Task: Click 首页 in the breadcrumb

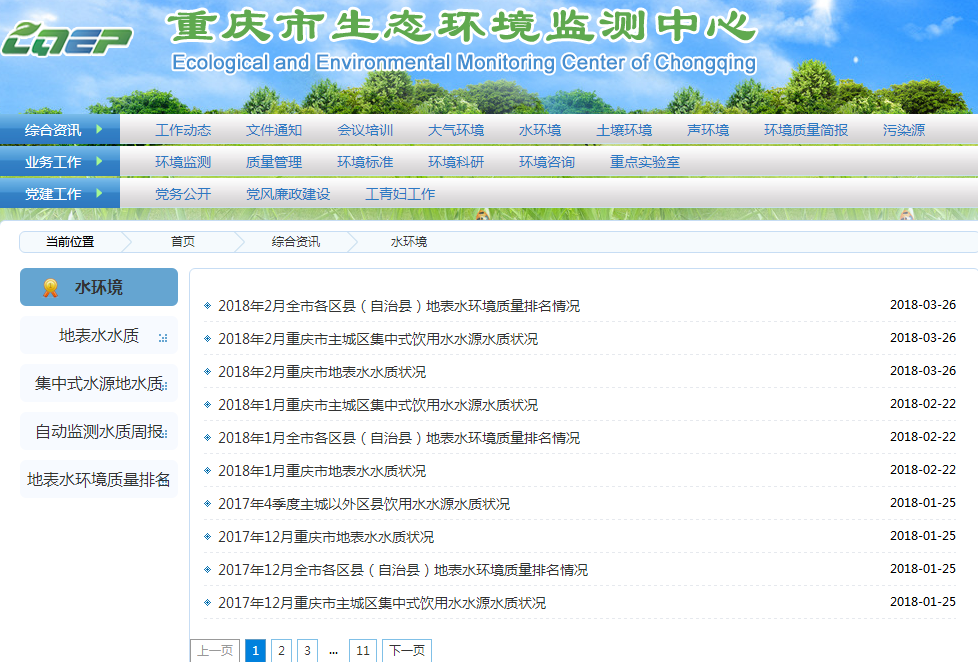Action: [x=183, y=241]
